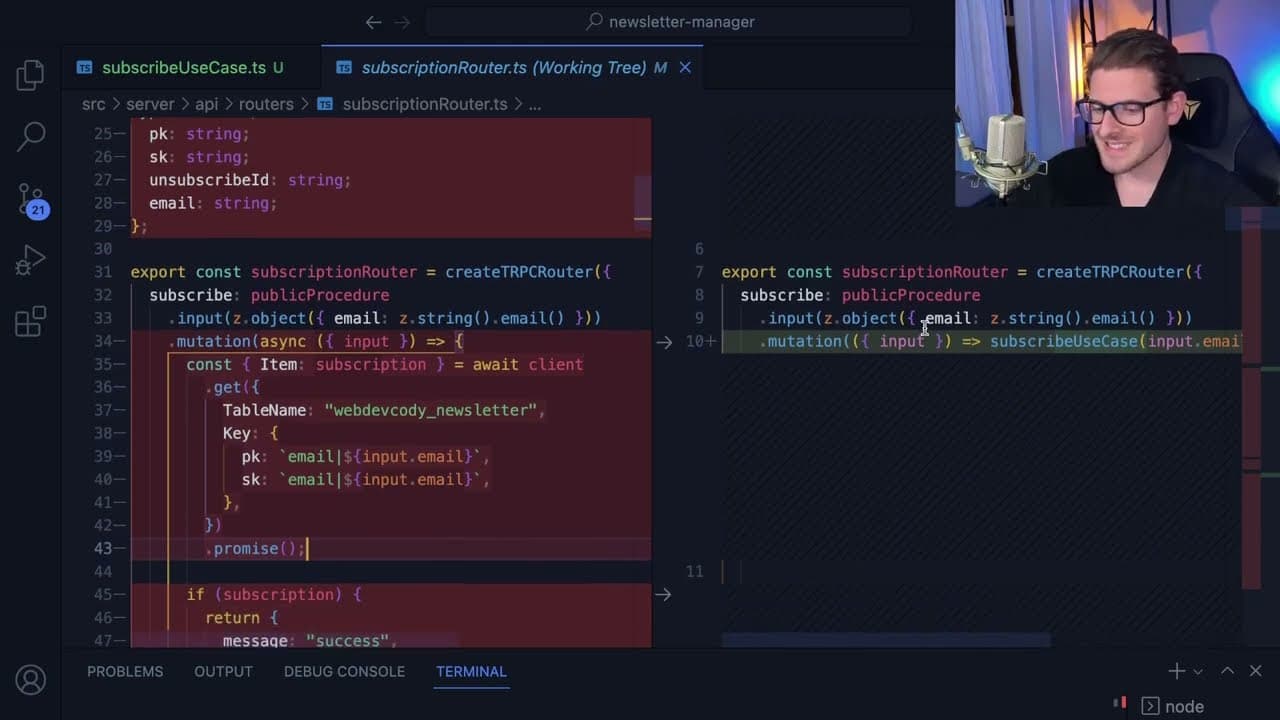This screenshot has width=1280, height=720.
Task: Click the diff editor horizontal scrollbar
Action: (x=886, y=640)
